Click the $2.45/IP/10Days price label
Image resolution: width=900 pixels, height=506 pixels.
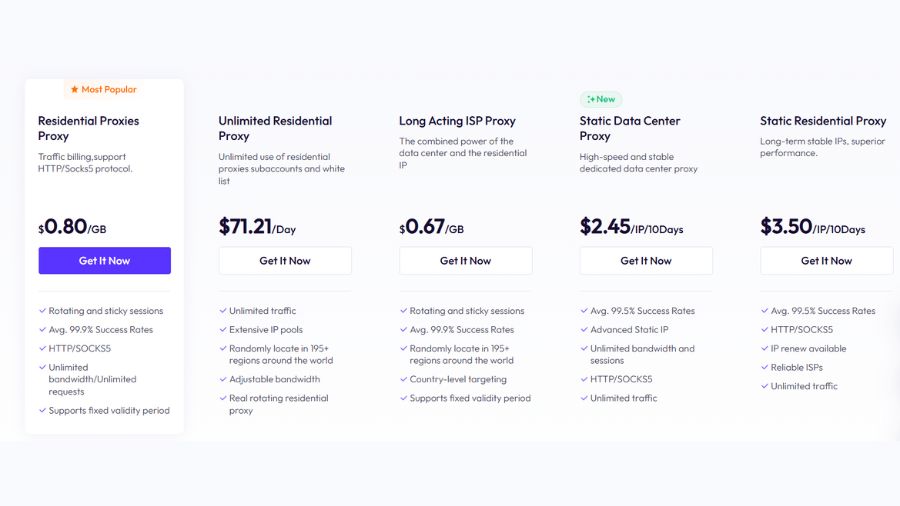click(x=631, y=227)
